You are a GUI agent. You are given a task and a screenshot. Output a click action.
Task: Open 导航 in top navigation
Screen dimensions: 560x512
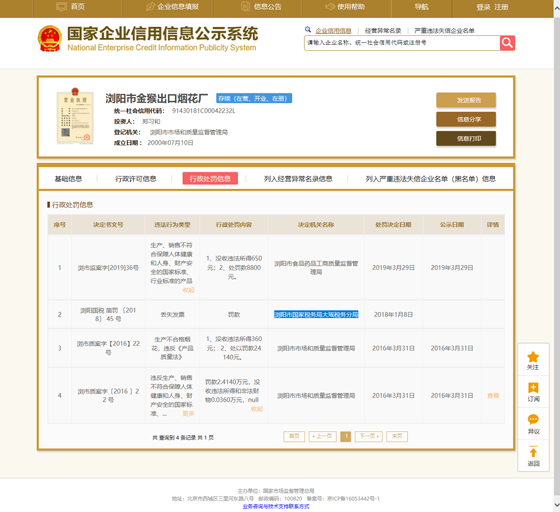421,6
